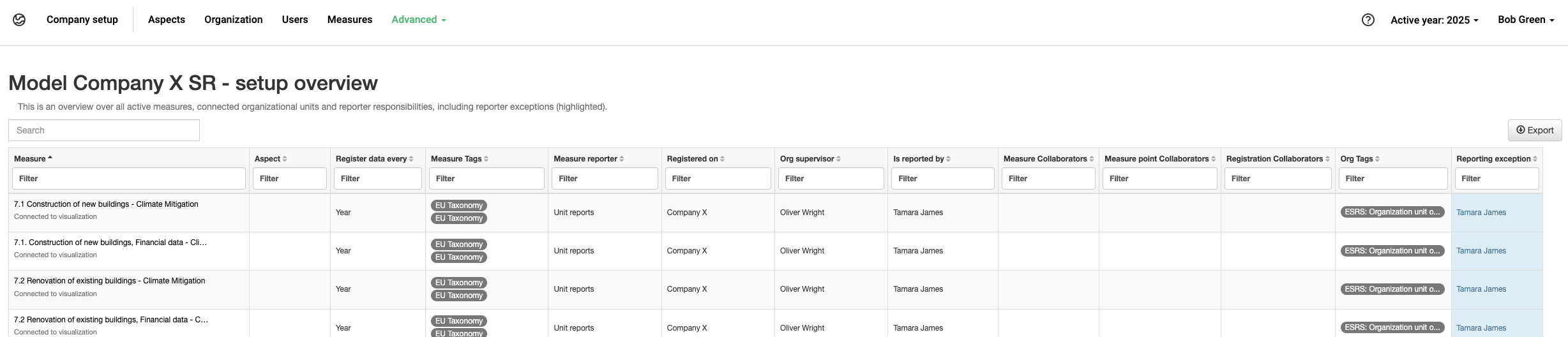Click Measure Tags sort icon
This screenshot has height=337, width=1568.
point(486,159)
